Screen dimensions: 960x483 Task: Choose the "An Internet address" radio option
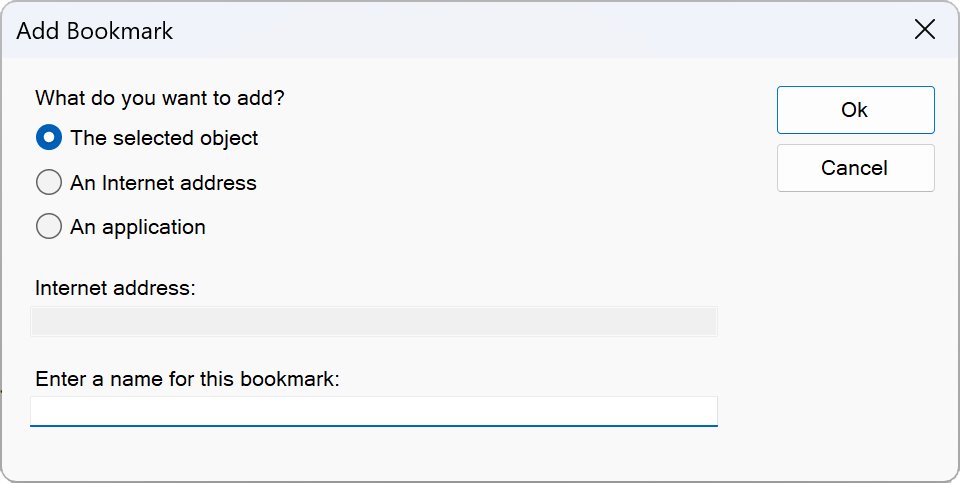[49, 183]
